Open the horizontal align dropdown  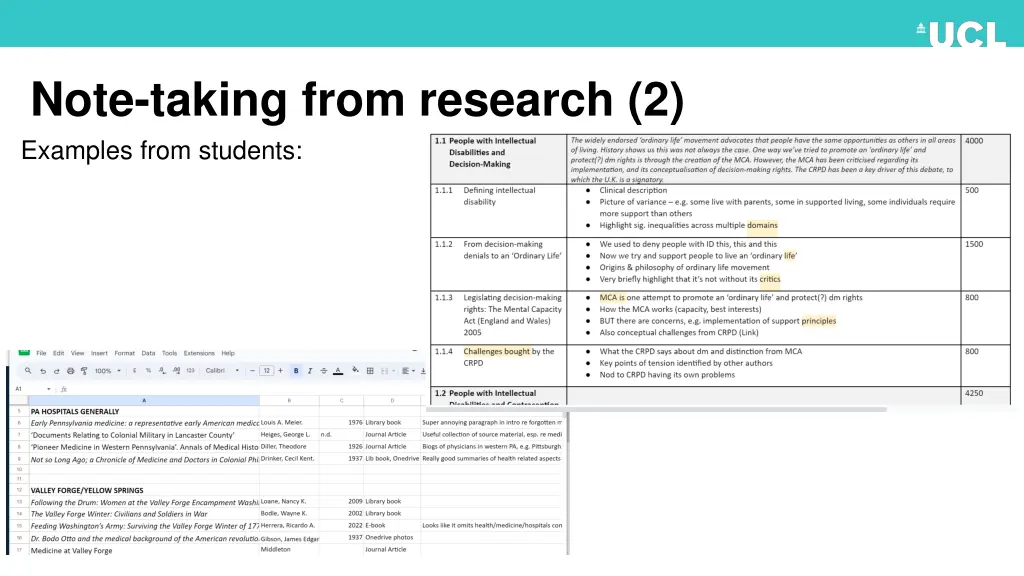click(408, 371)
